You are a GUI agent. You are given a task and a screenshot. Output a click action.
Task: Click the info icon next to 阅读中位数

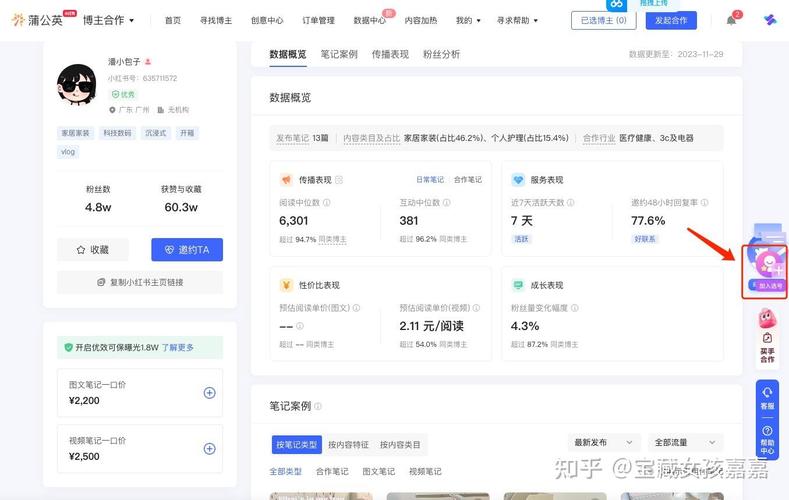click(327, 203)
